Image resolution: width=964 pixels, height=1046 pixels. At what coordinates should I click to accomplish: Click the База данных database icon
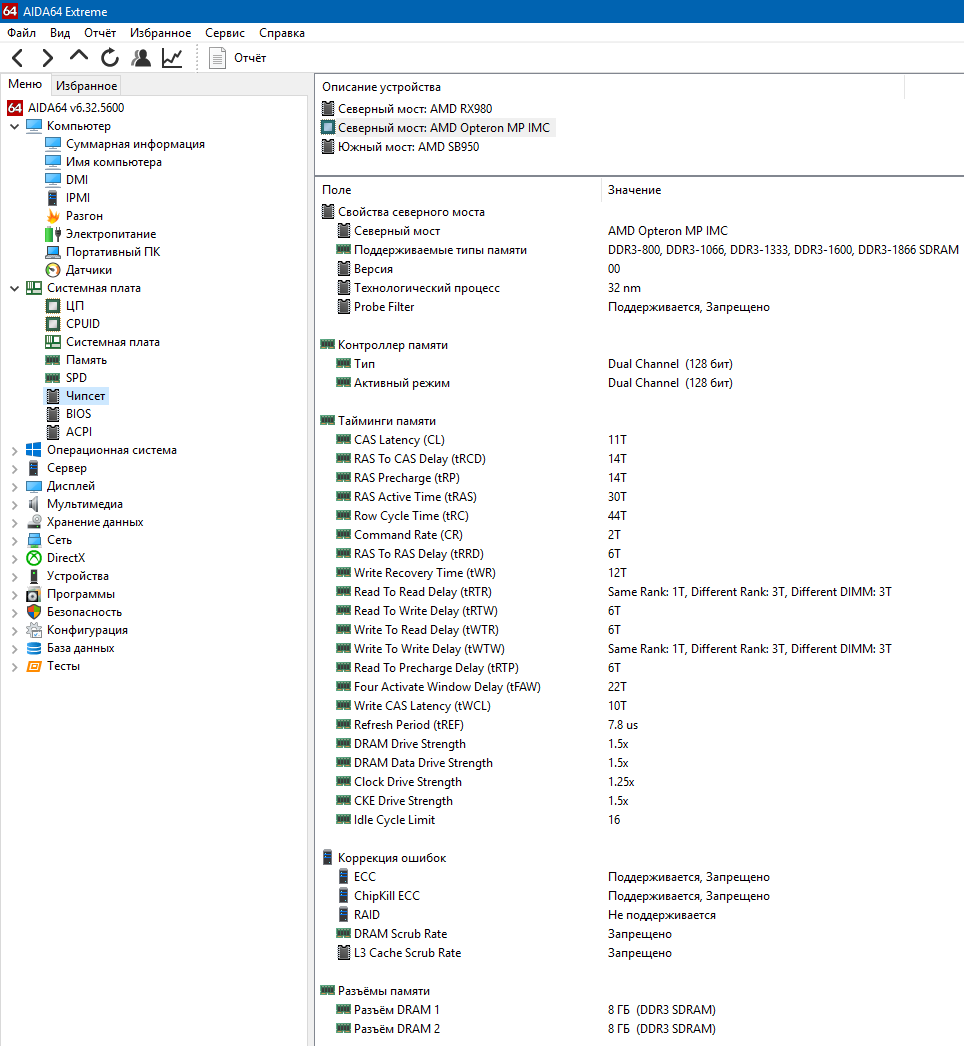pos(33,648)
